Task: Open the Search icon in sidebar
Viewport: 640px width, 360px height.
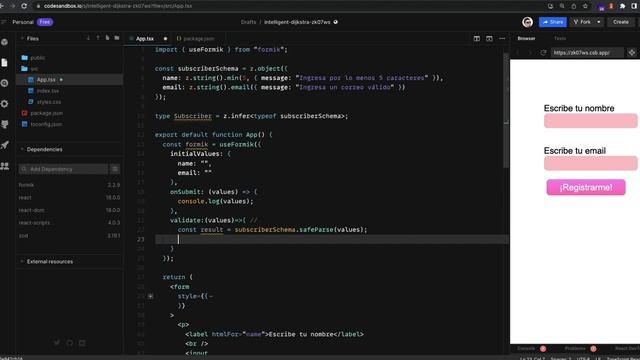Action: (4, 83)
